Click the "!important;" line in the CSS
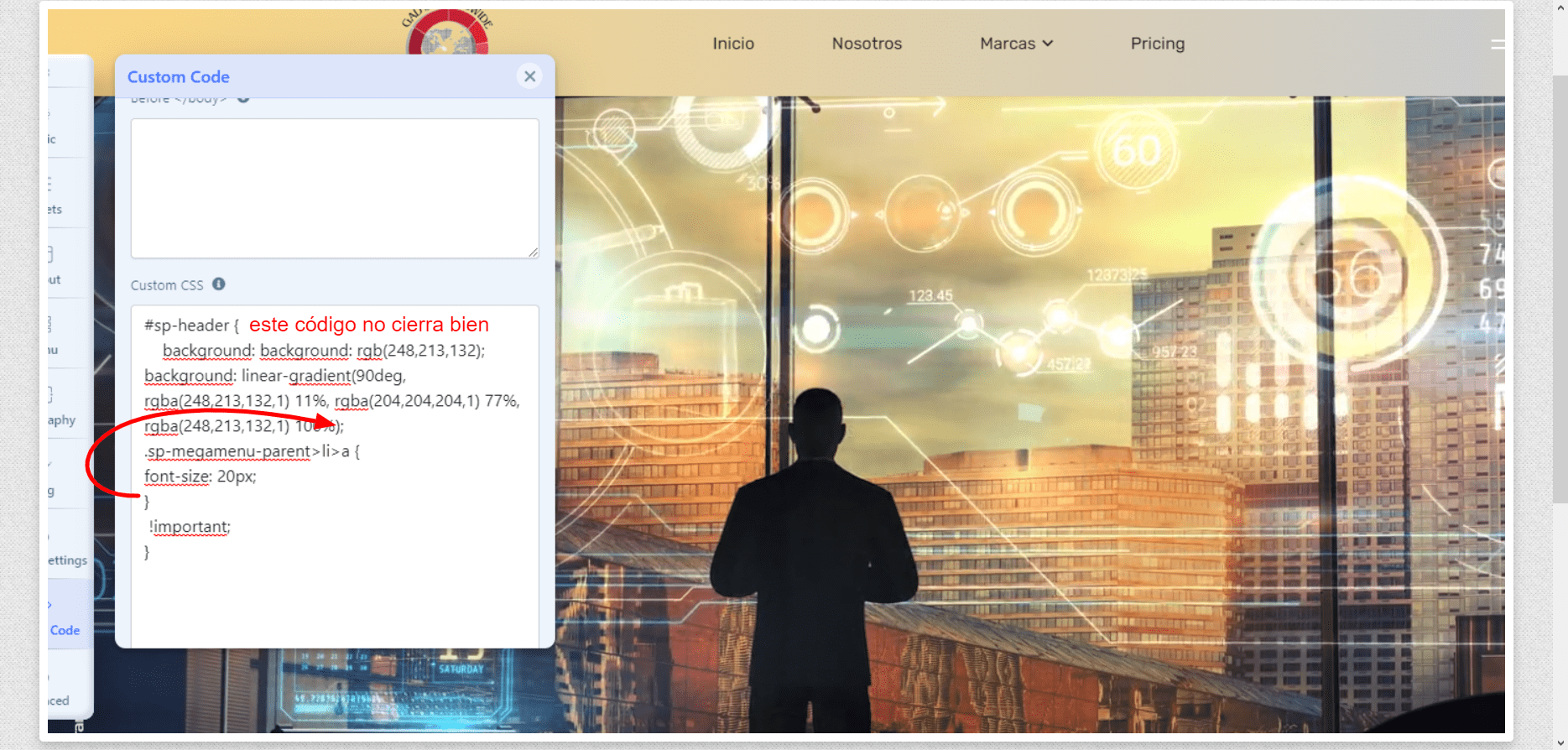Image resolution: width=1568 pixels, height=750 pixels. [190, 527]
